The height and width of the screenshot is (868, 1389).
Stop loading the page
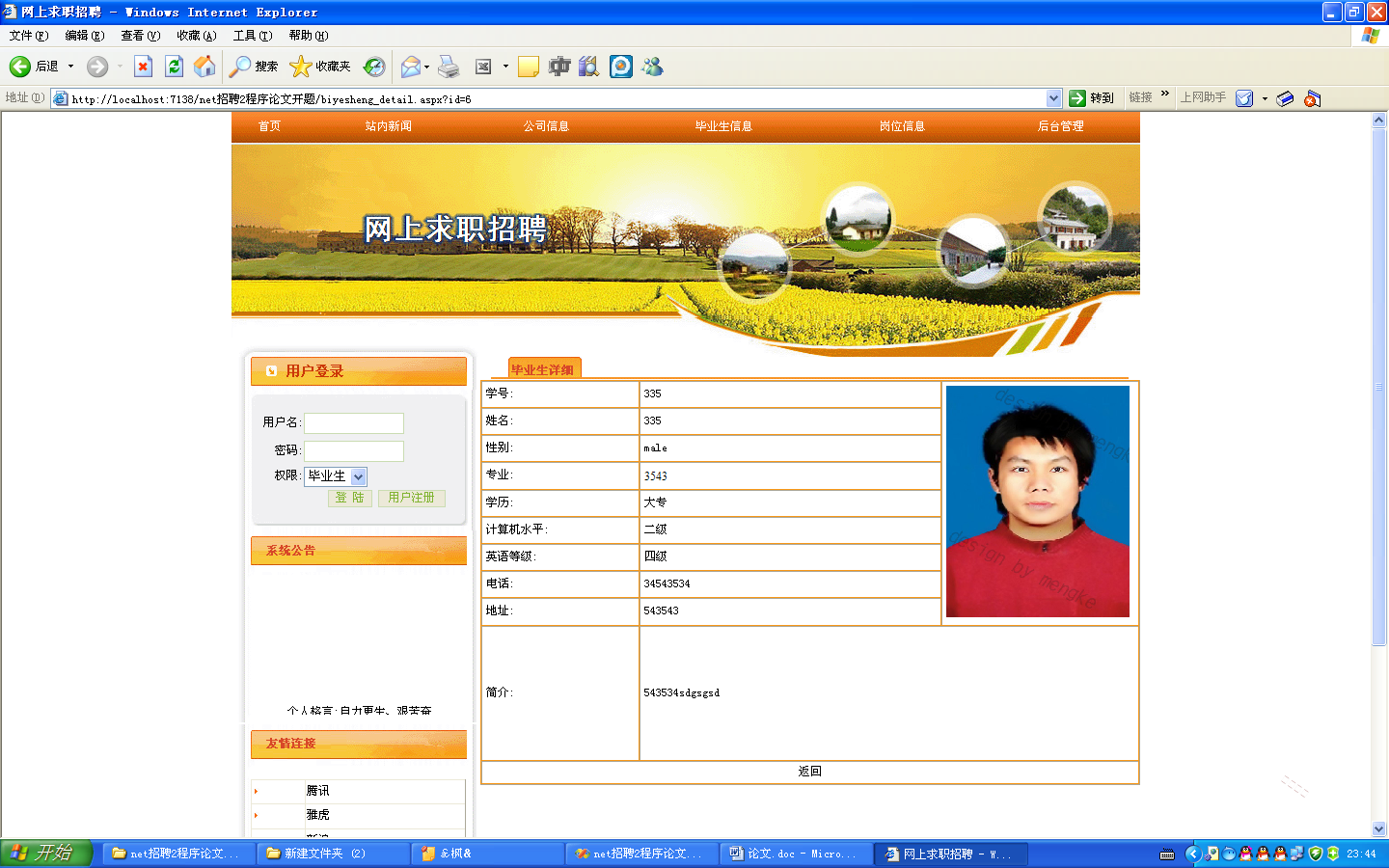click(x=143, y=66)
